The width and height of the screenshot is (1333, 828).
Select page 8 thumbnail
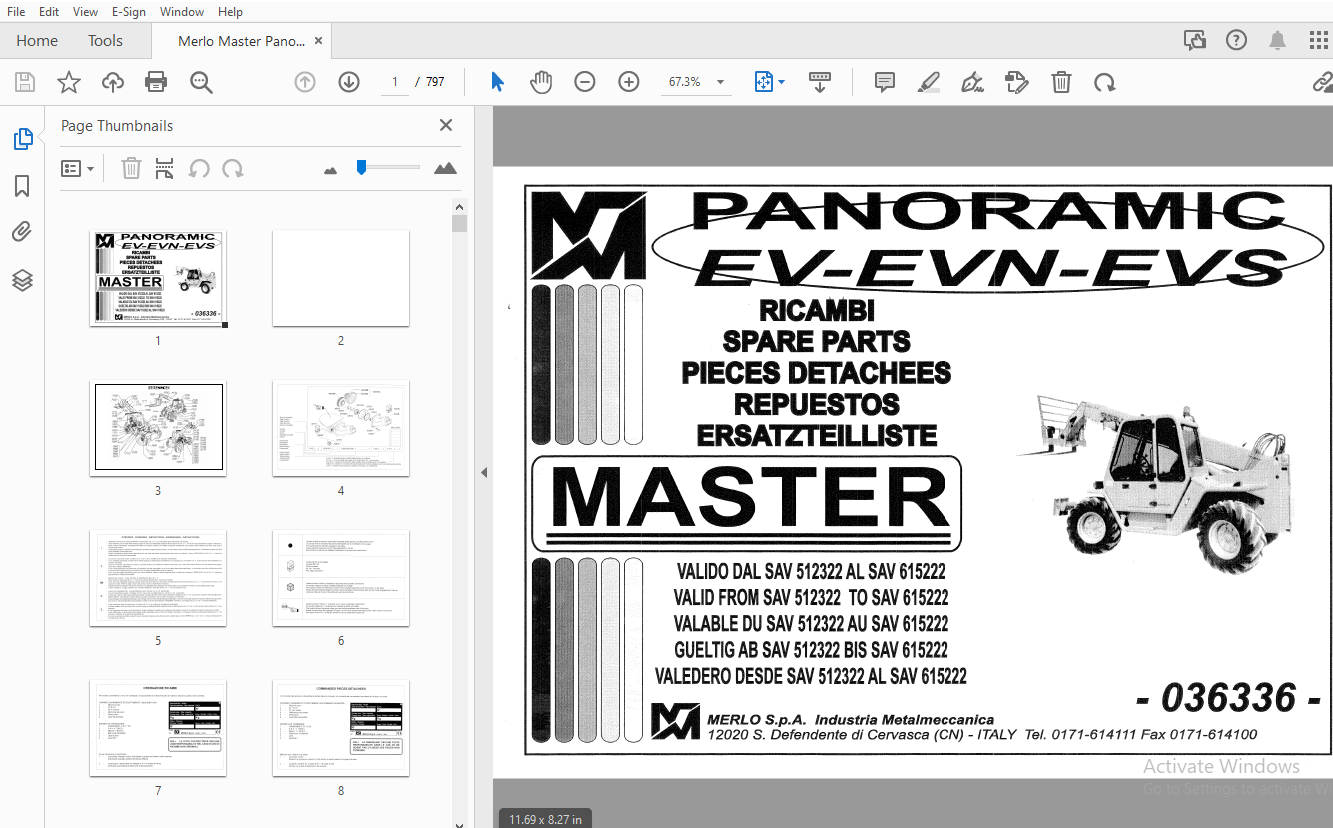pyautogui.click(x=341, y=728)
